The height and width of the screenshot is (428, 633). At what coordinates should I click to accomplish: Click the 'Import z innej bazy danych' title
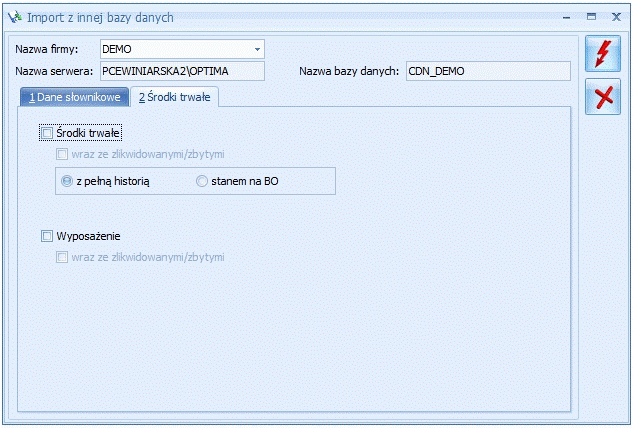[x=100, y=17]
